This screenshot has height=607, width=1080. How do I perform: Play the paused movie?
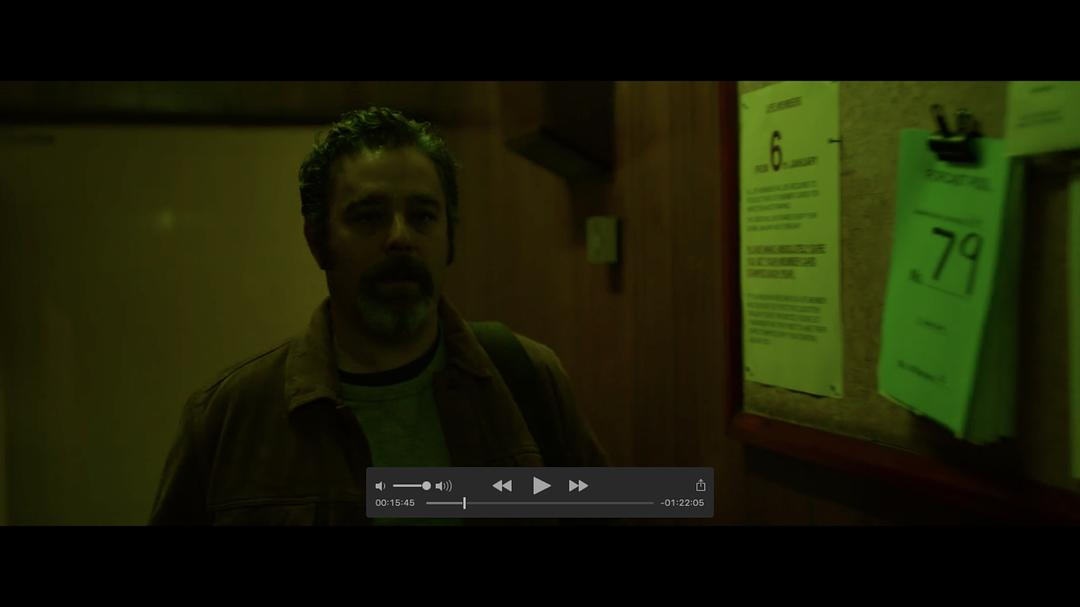click(x=541, y=486)
